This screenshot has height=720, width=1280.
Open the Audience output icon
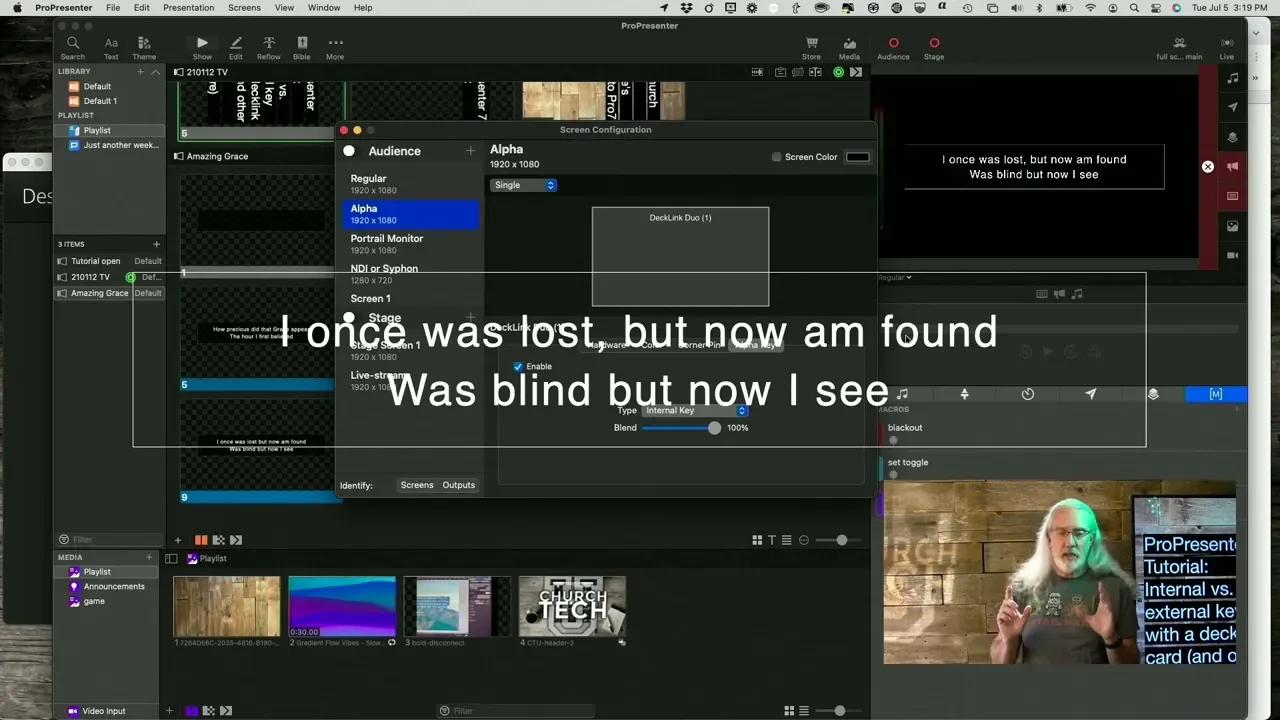(892, 44)
